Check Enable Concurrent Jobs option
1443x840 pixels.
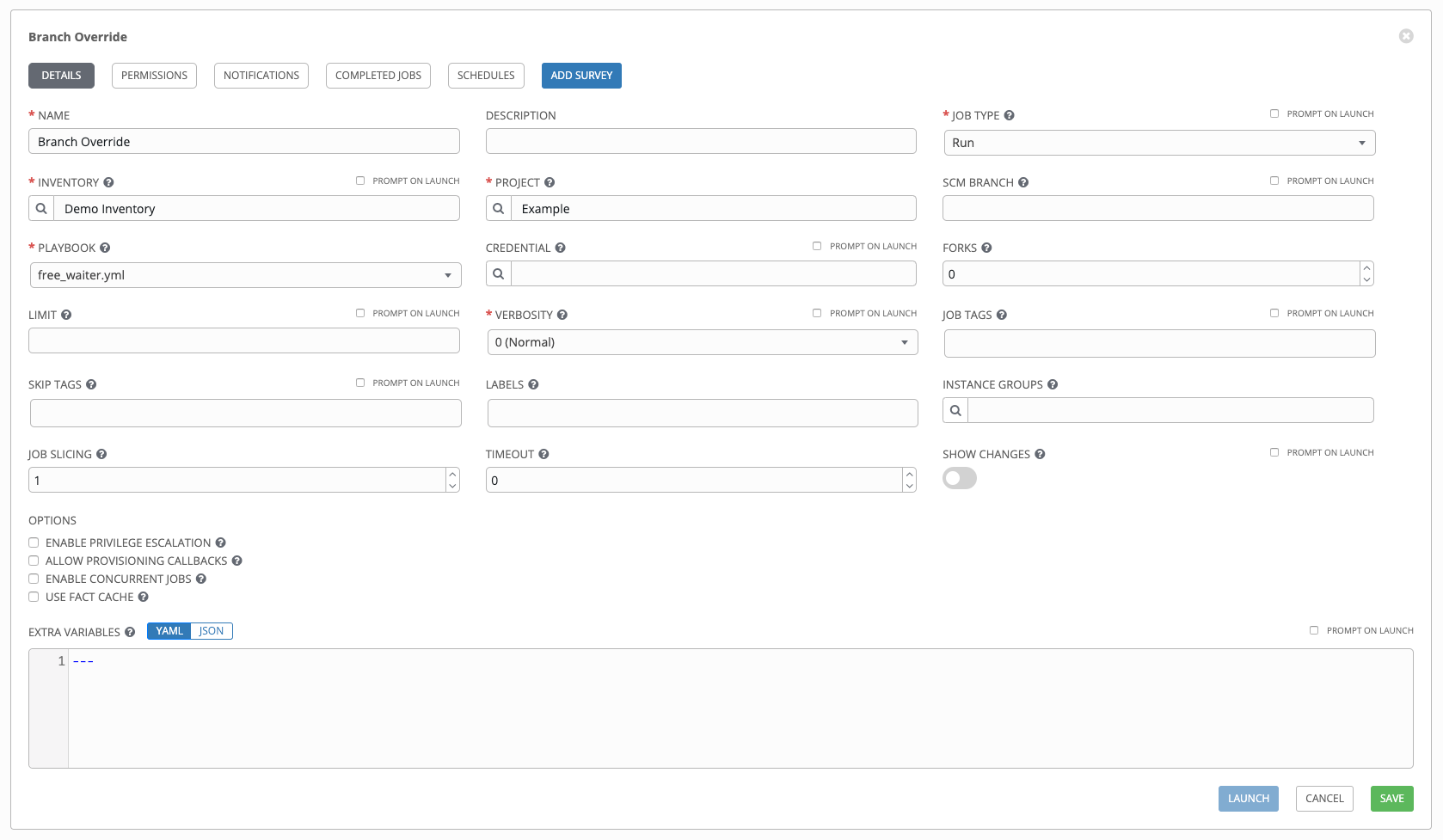34,579
